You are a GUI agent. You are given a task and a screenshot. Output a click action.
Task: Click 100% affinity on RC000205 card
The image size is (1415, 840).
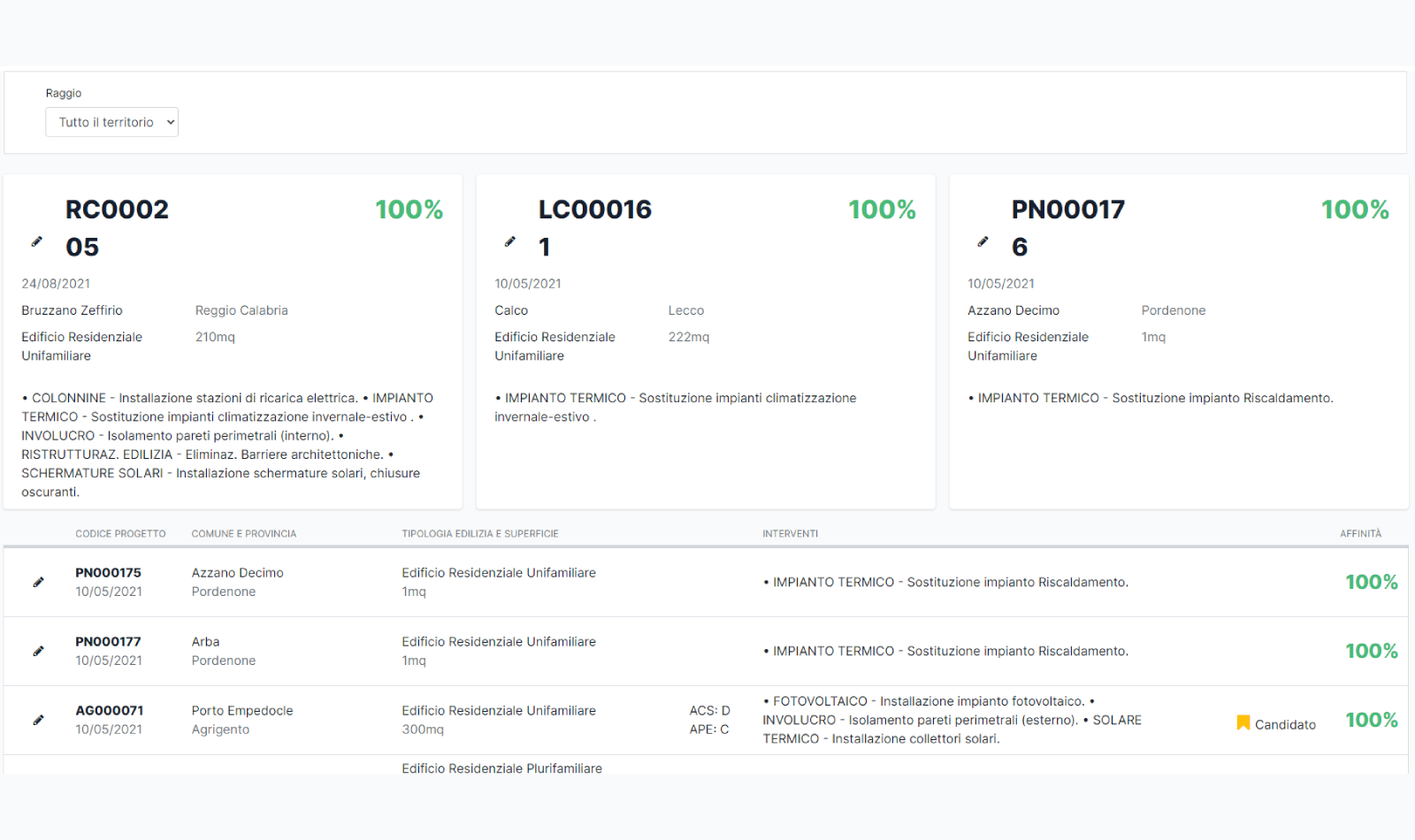tap(409, 210)
